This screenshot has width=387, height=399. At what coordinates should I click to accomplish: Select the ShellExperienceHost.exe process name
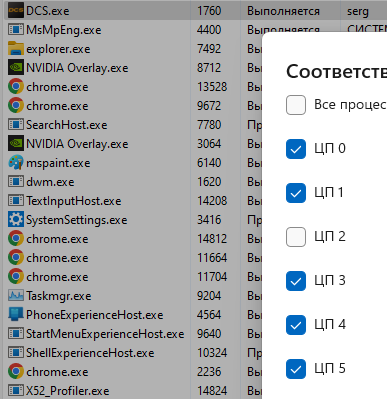point(90,353)
